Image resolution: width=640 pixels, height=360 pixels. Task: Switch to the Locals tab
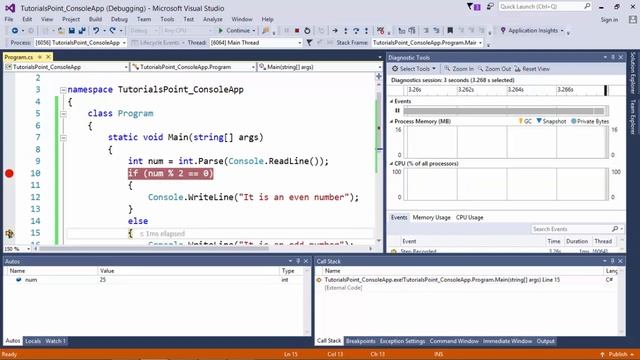(x=33, y=341)
